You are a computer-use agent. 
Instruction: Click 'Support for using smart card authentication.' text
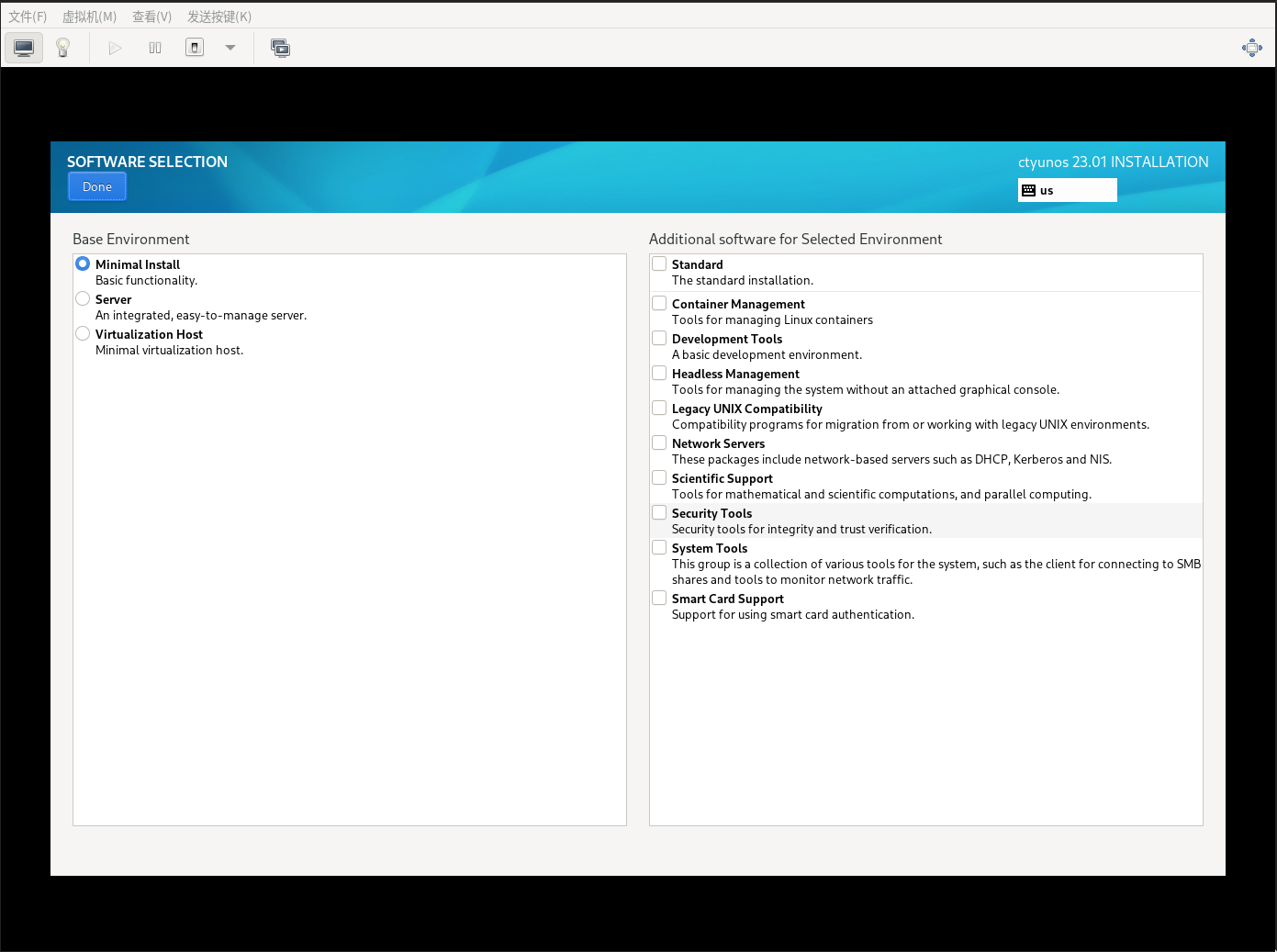click(793, 614)
